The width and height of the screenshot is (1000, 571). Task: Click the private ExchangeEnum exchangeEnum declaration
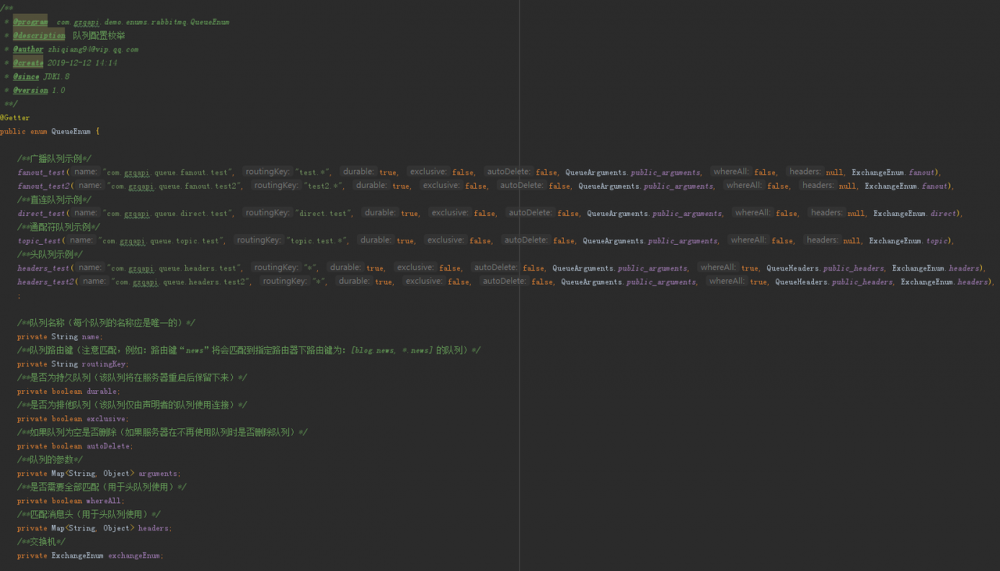[91, 556]
